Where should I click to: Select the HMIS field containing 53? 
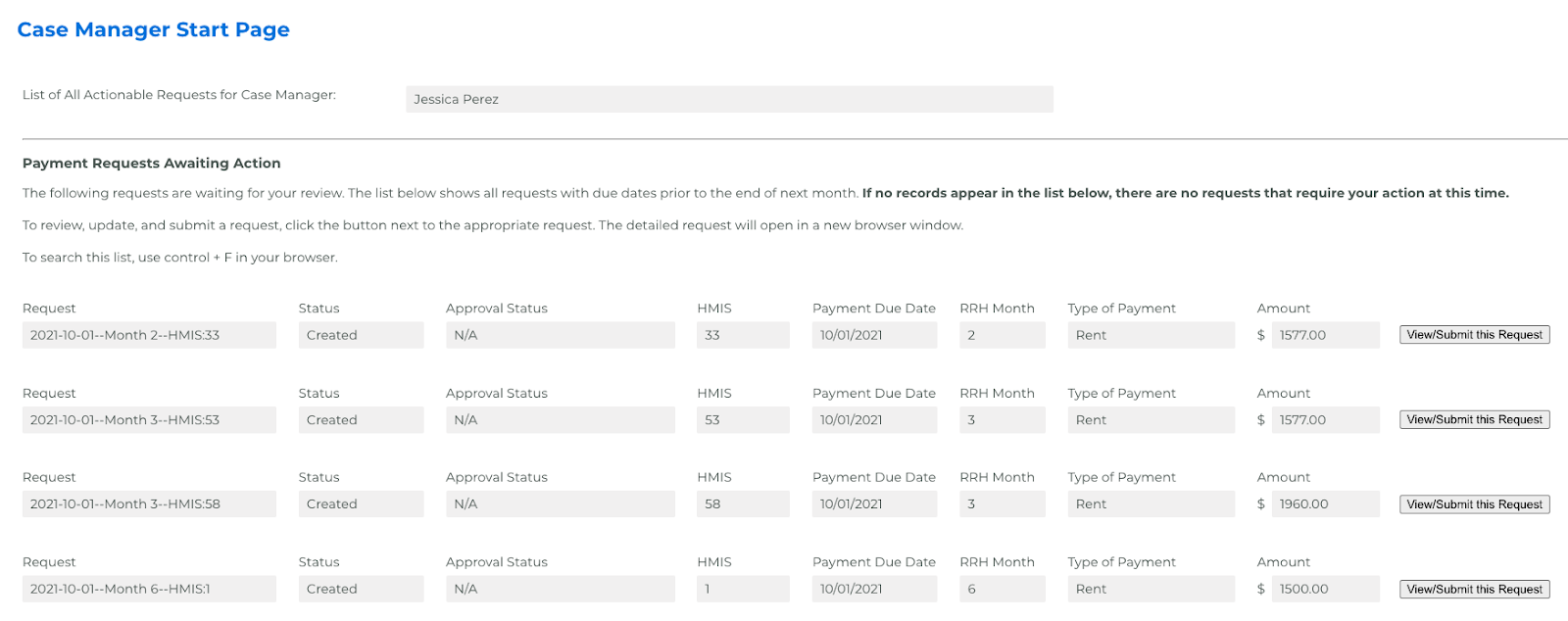743,419
